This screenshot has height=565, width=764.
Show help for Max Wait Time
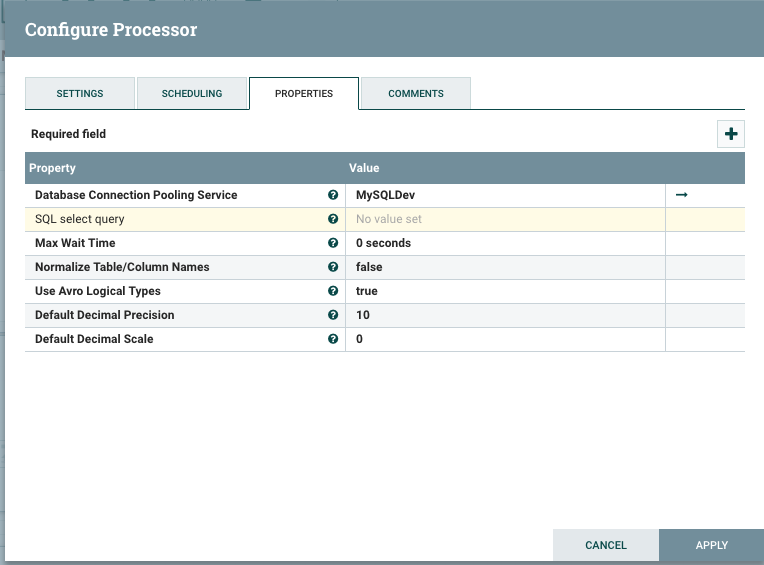pyautogui.click(x=333, y=243)
